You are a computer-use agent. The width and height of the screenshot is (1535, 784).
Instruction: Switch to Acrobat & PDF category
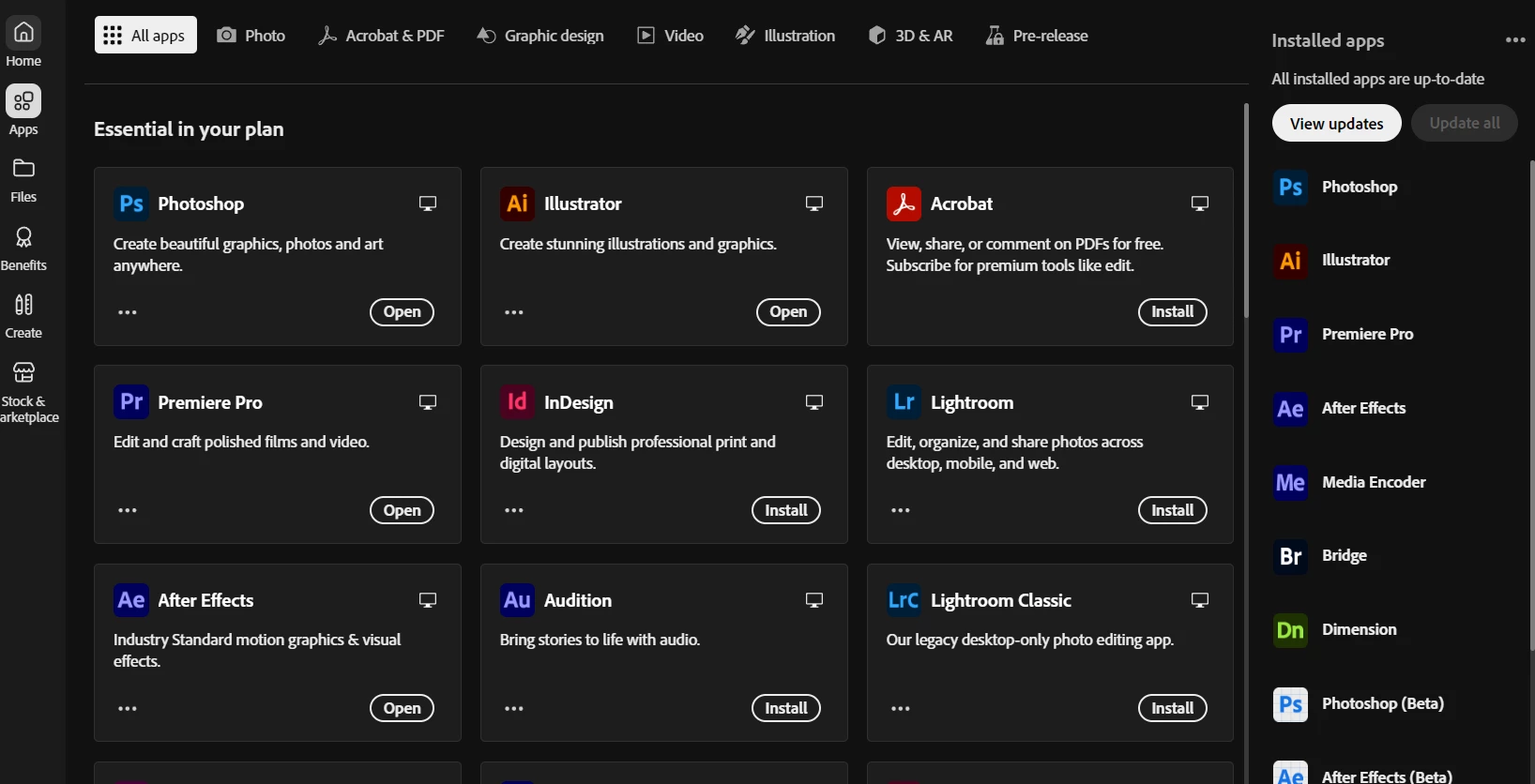[381, 36]
